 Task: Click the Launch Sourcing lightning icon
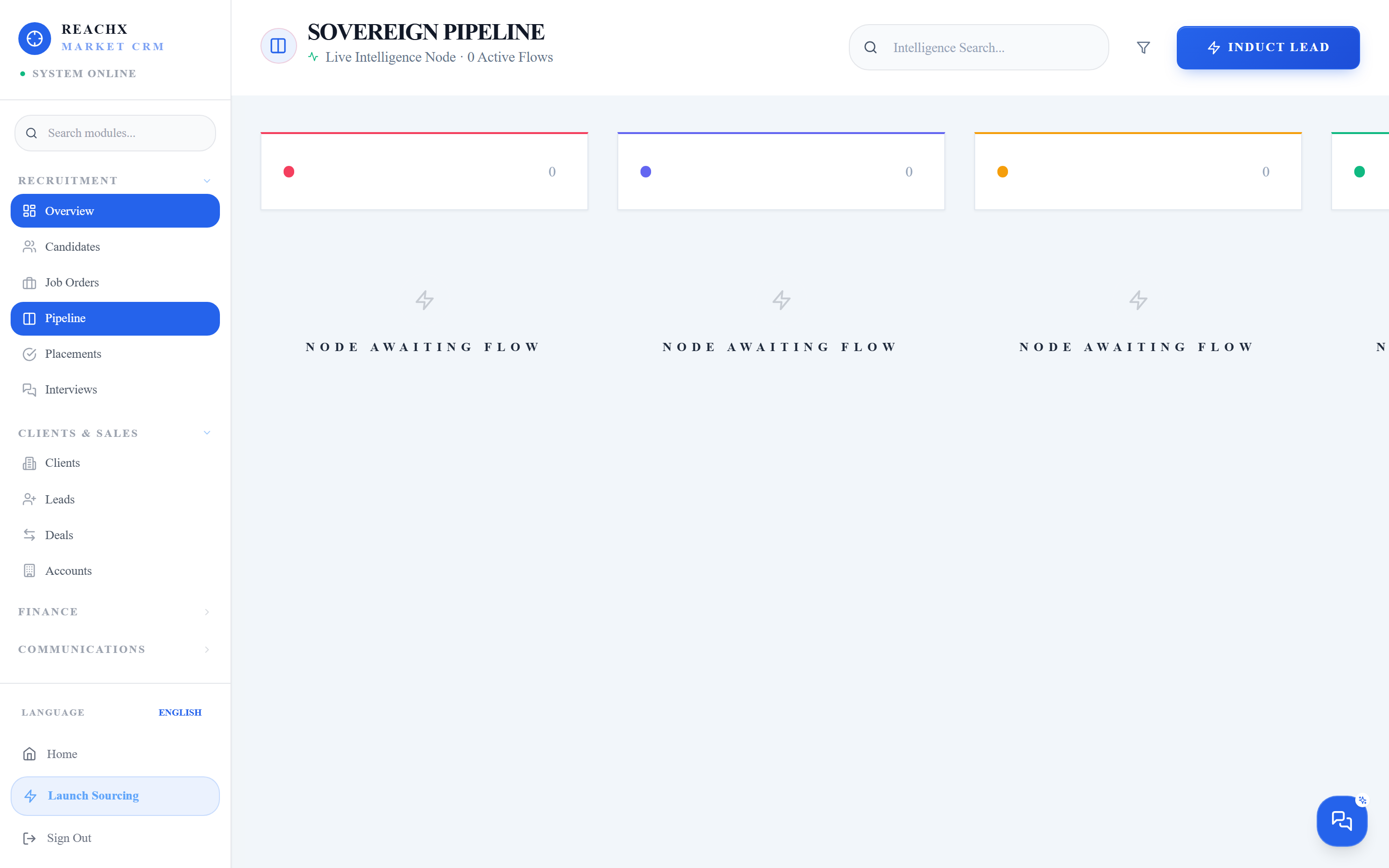pyautogui.click(x=30, y=796)
